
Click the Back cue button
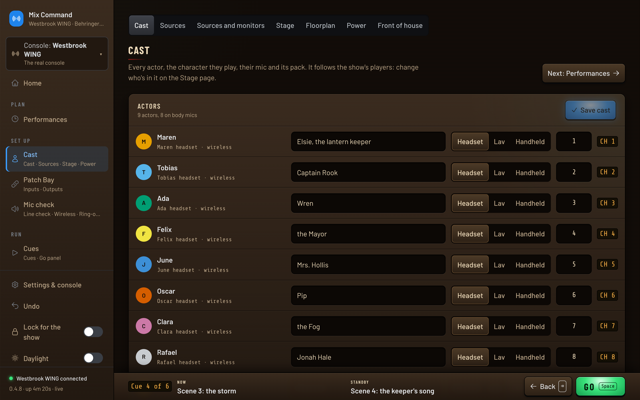coord(548,386)
